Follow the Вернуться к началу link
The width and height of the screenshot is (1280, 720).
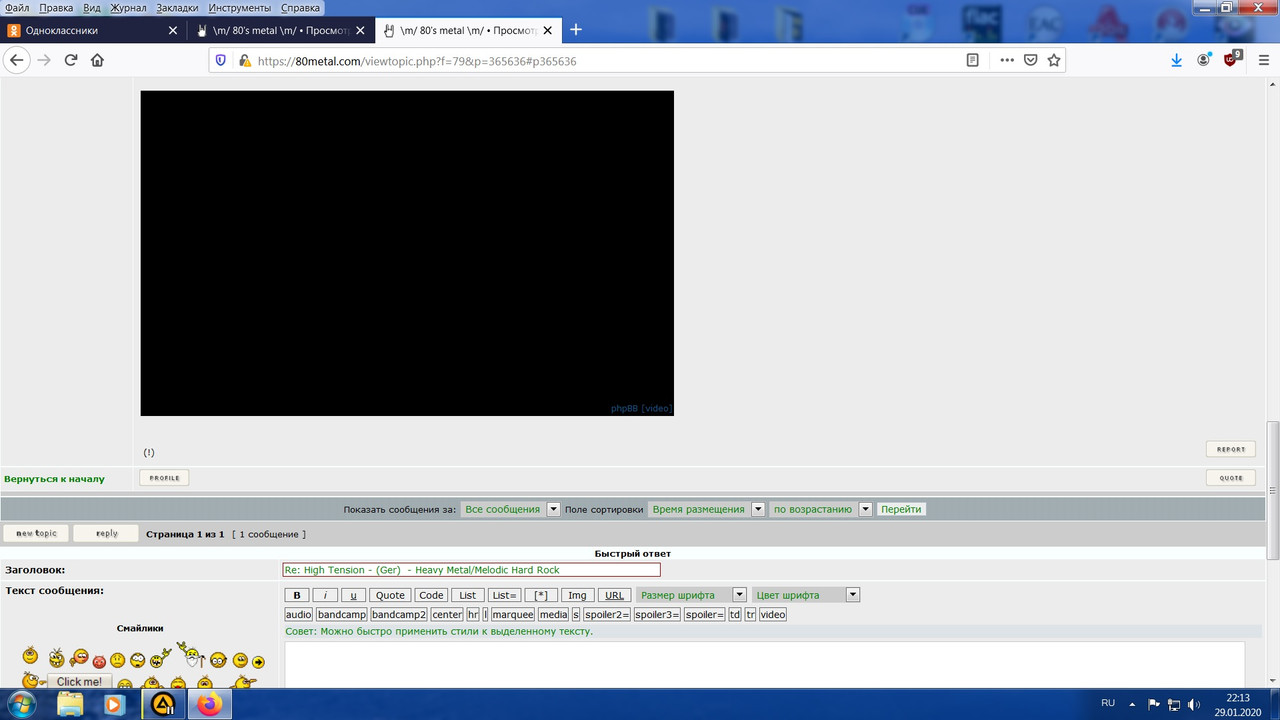(54, 479)
